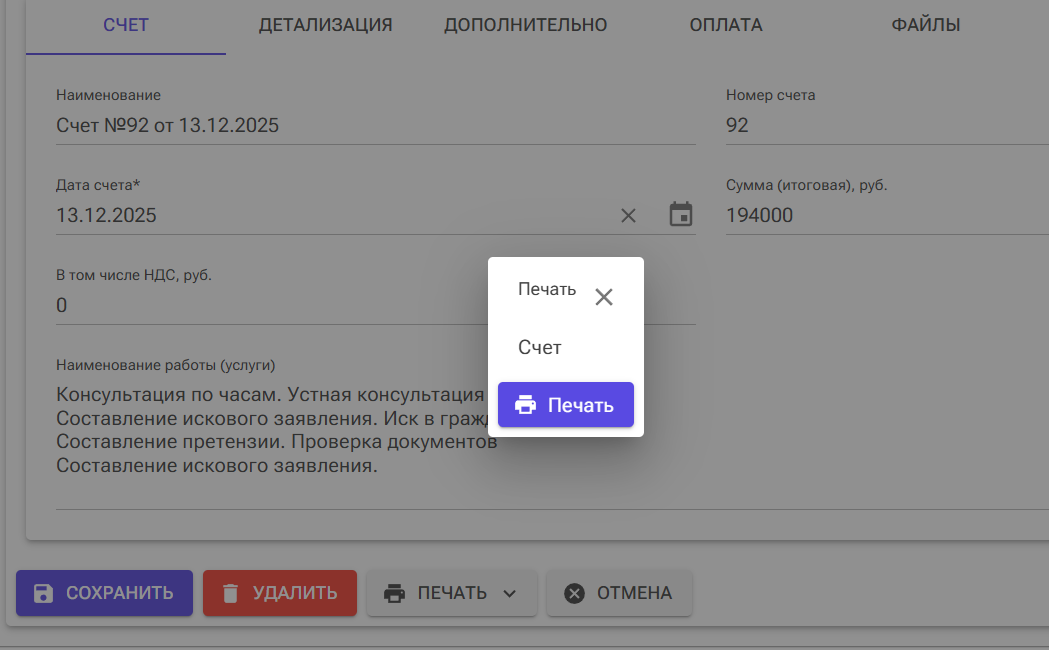Clear the invoice date with the X icon
Image resolution: width=1049 pixels, height=650 pixels.
point(628,215)
